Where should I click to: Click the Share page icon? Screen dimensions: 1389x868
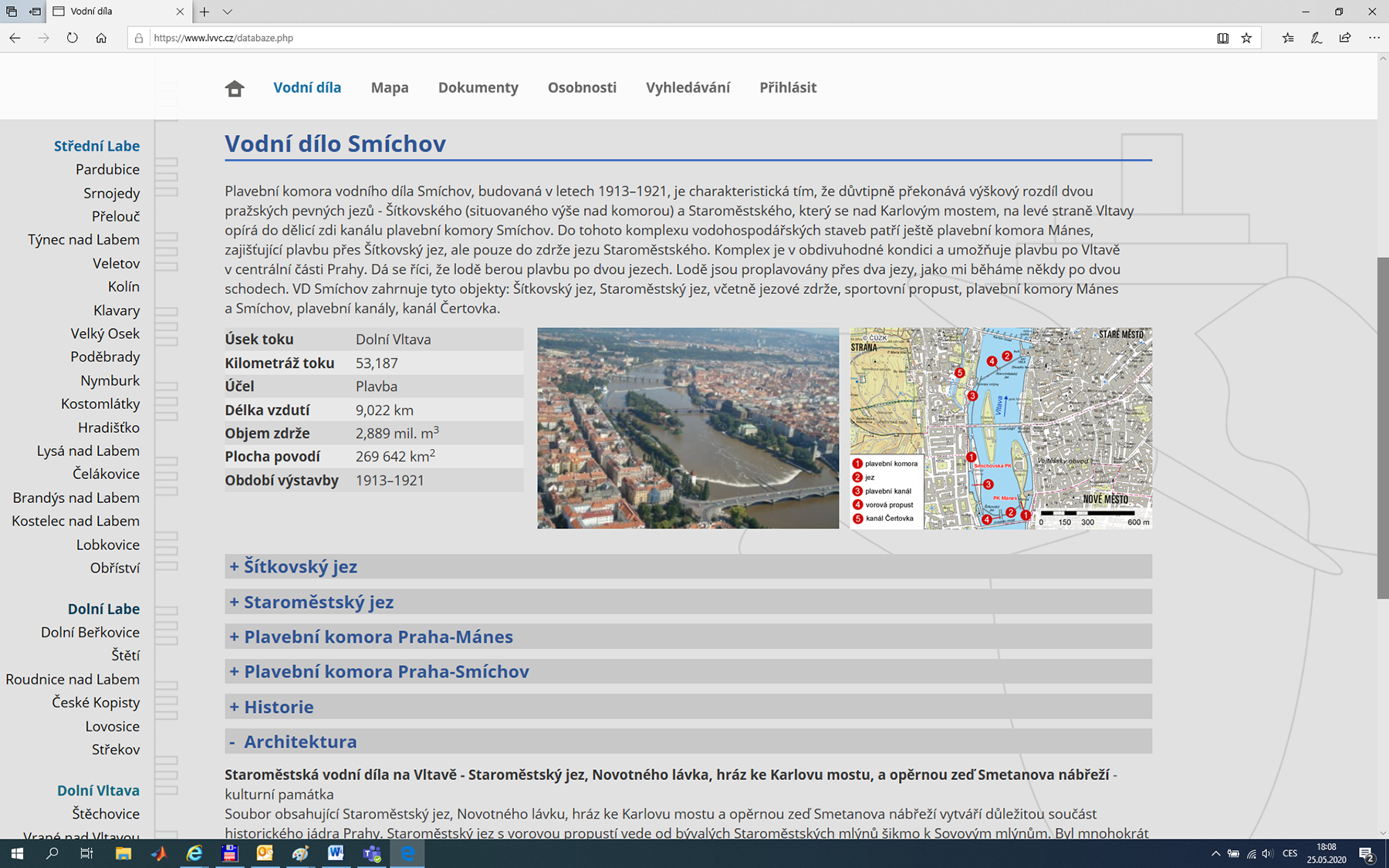point(1345,38)
